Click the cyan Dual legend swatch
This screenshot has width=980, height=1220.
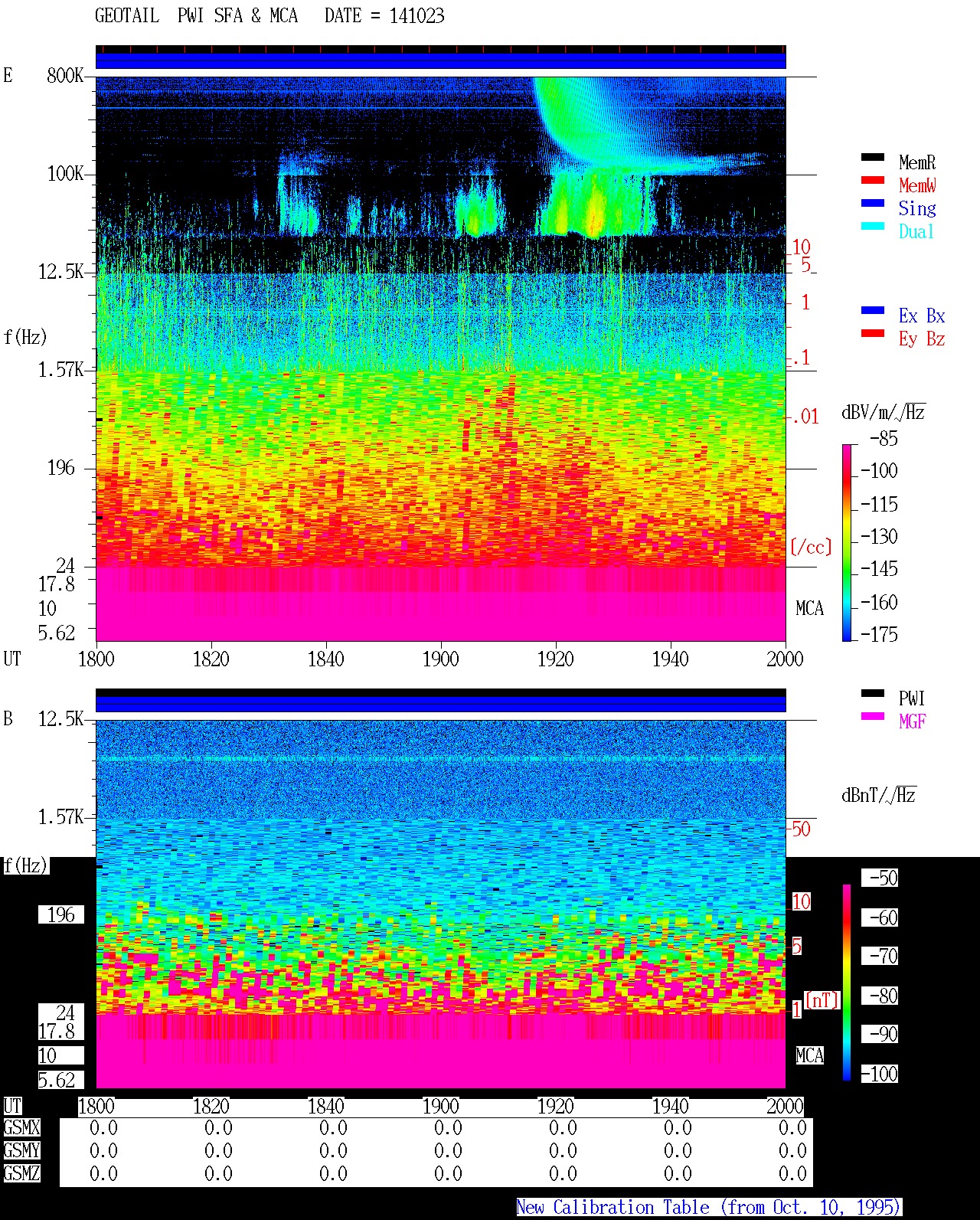pos(873,227)
